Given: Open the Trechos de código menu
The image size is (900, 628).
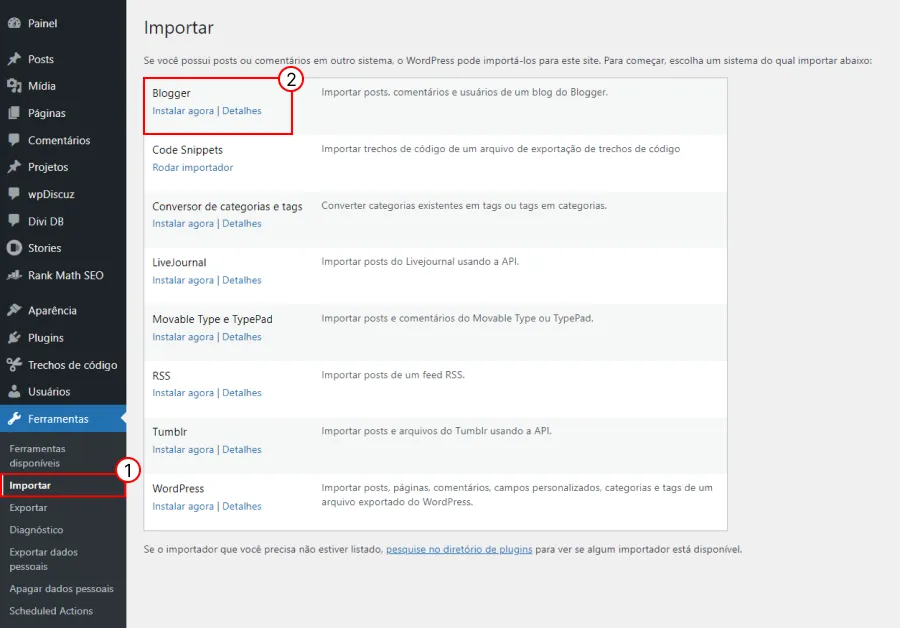Looking at the screenshot, I should coord(72,365).
